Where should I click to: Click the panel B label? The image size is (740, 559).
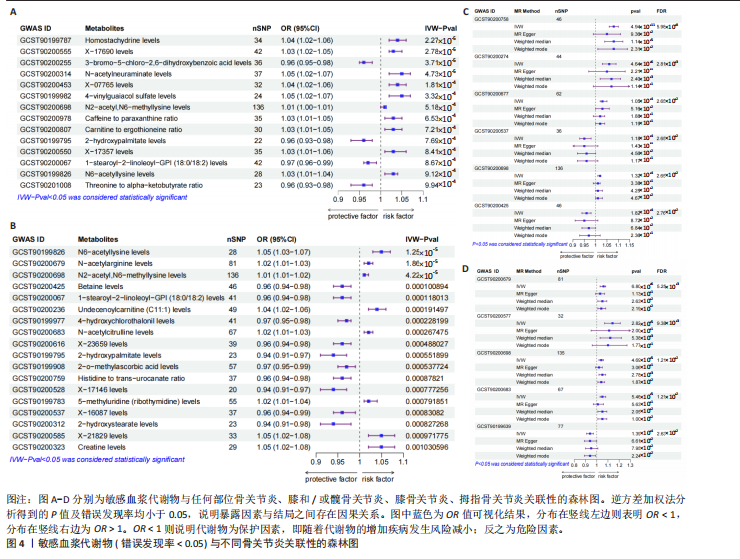pyautogui.click(x=10, y=227)
